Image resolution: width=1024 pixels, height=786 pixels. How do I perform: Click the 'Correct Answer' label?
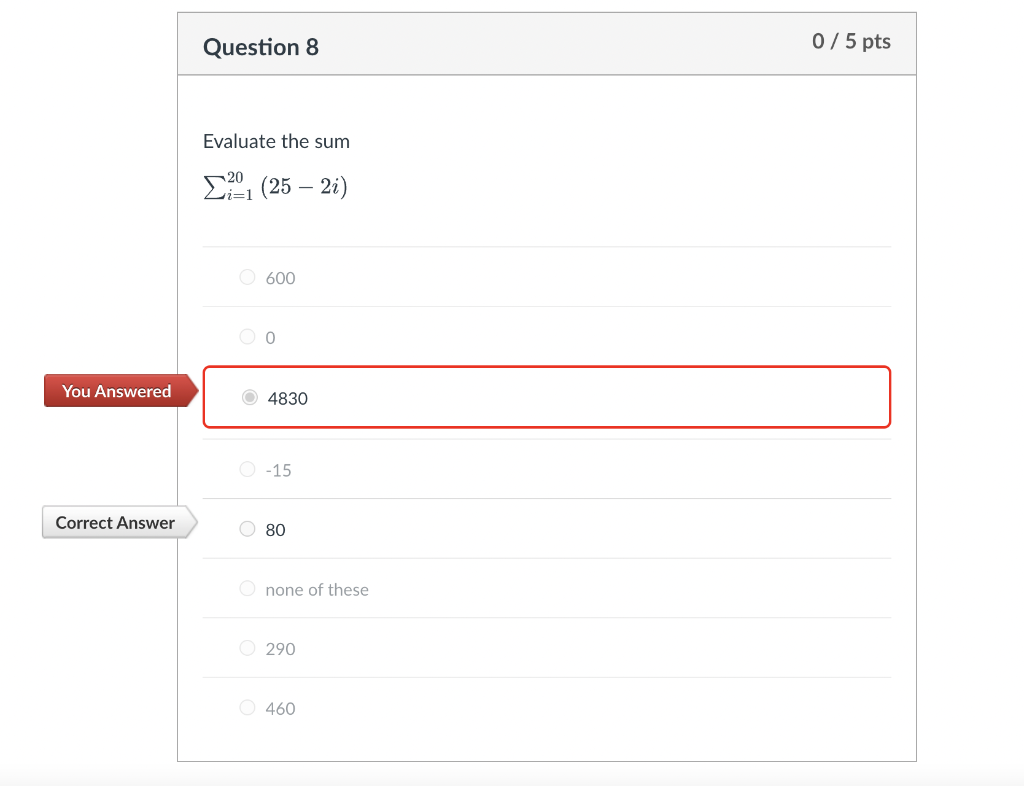(x=115, y=522)
